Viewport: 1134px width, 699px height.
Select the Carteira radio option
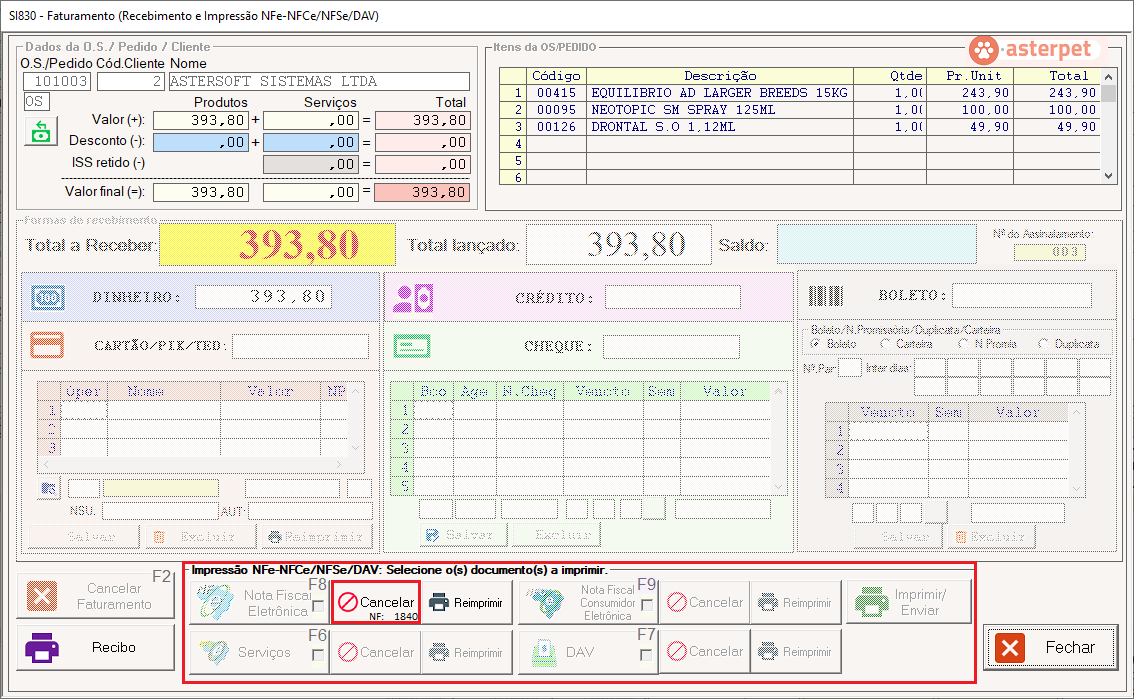pos(885,344)
